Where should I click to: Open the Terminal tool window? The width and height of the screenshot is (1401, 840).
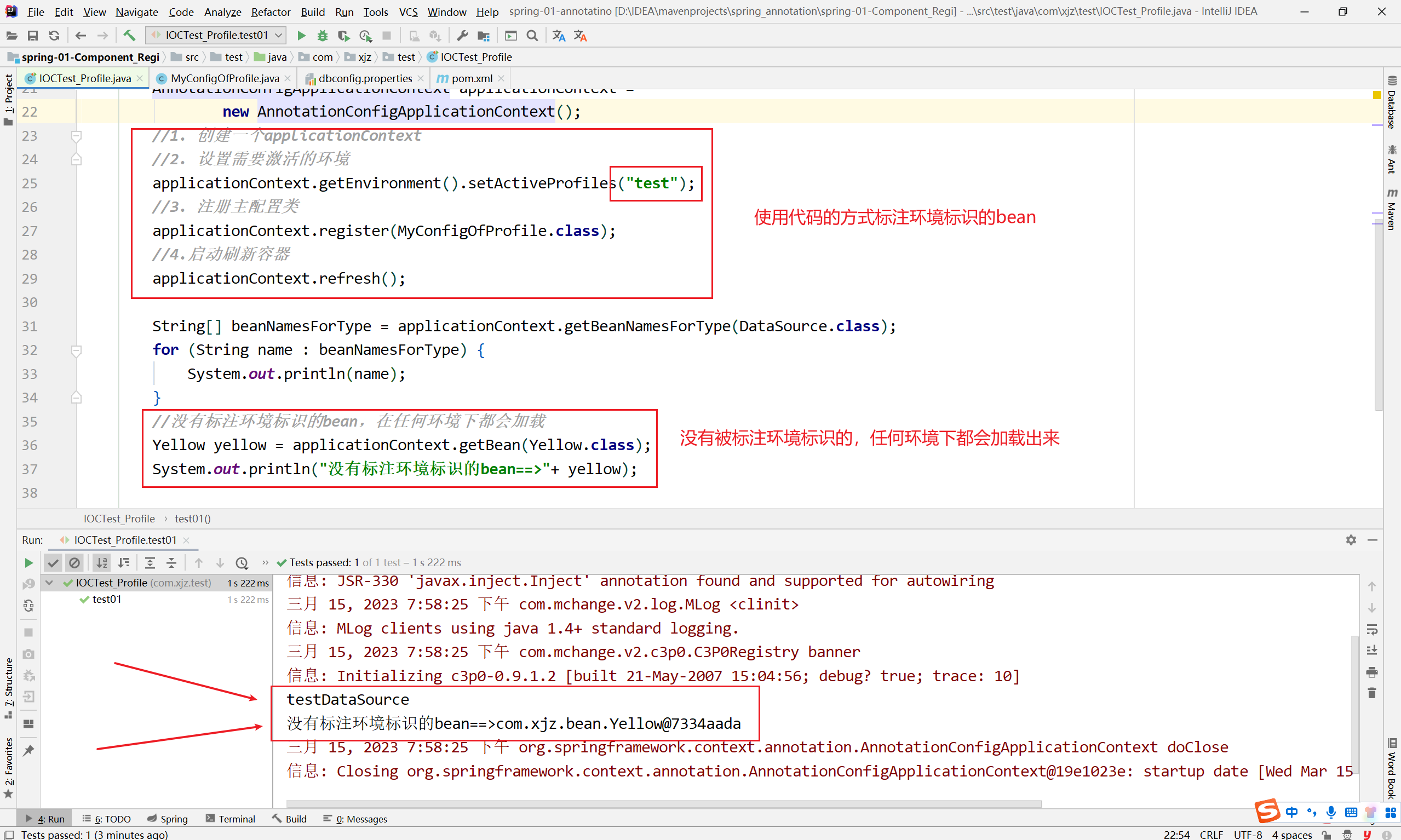pyautogui.click(x=231, y=819)
